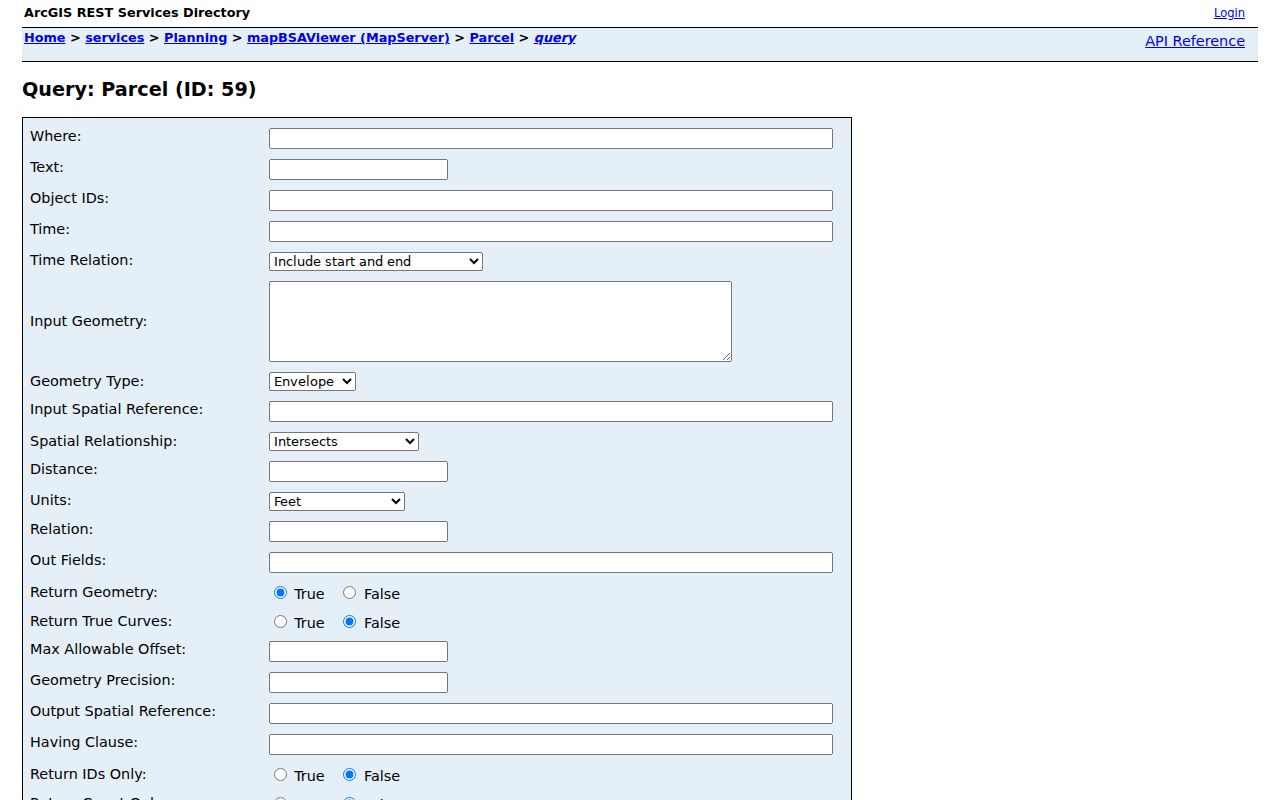Open the Login link
This screenshot has height=800, width=1280.
(1229, 13)
